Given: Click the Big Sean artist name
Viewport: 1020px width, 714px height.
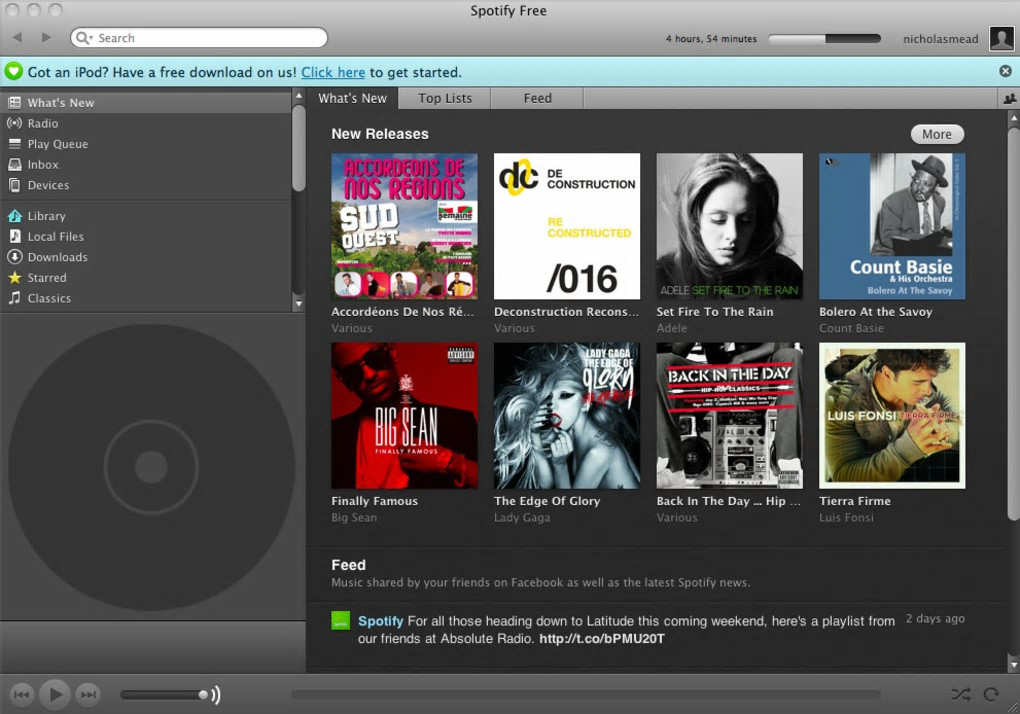Looking at the screenshot, I should pyautogui.click(x=354, y=518).
